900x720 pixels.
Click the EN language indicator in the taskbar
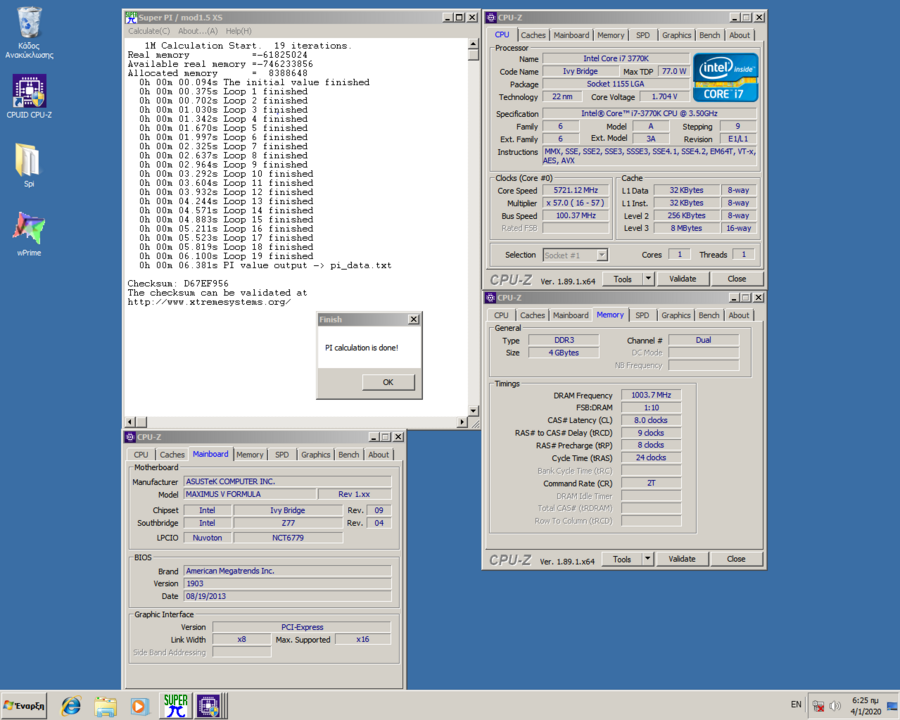(x=796, y=704)
